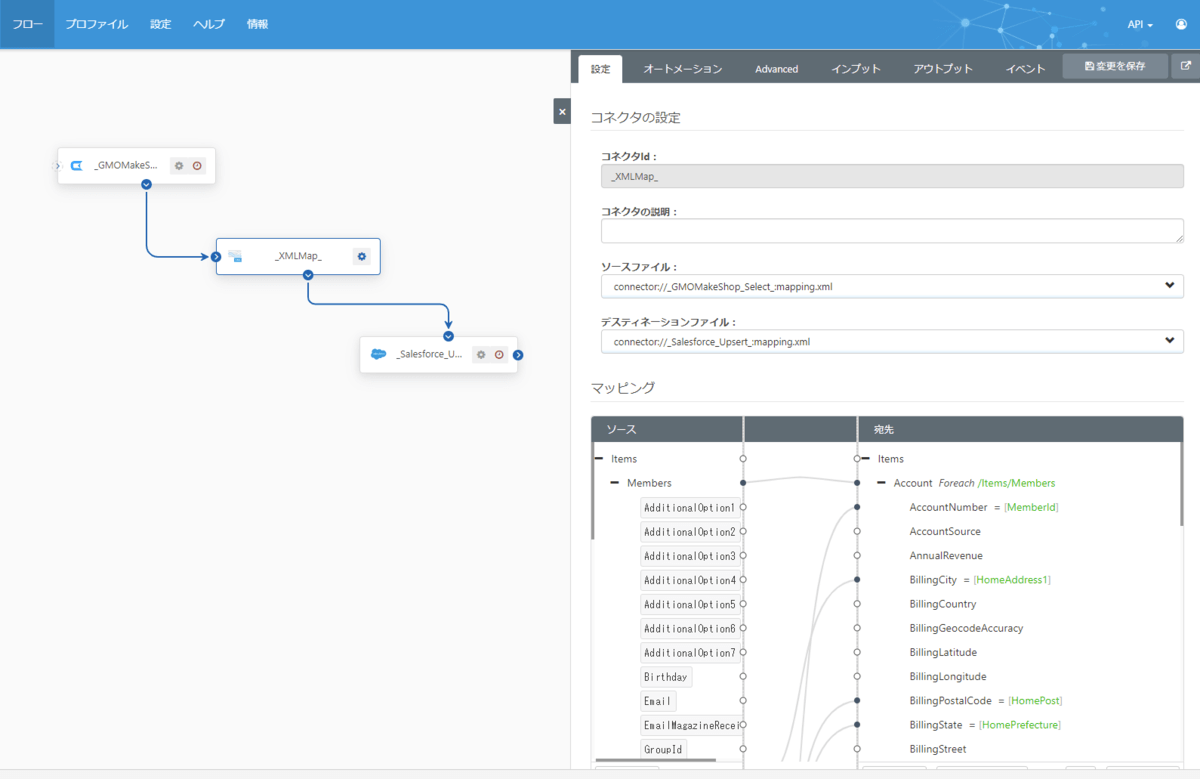This screenshot has height=779, width=1200.
Task: Click the コネクタId field
Action: click(892, 176)
